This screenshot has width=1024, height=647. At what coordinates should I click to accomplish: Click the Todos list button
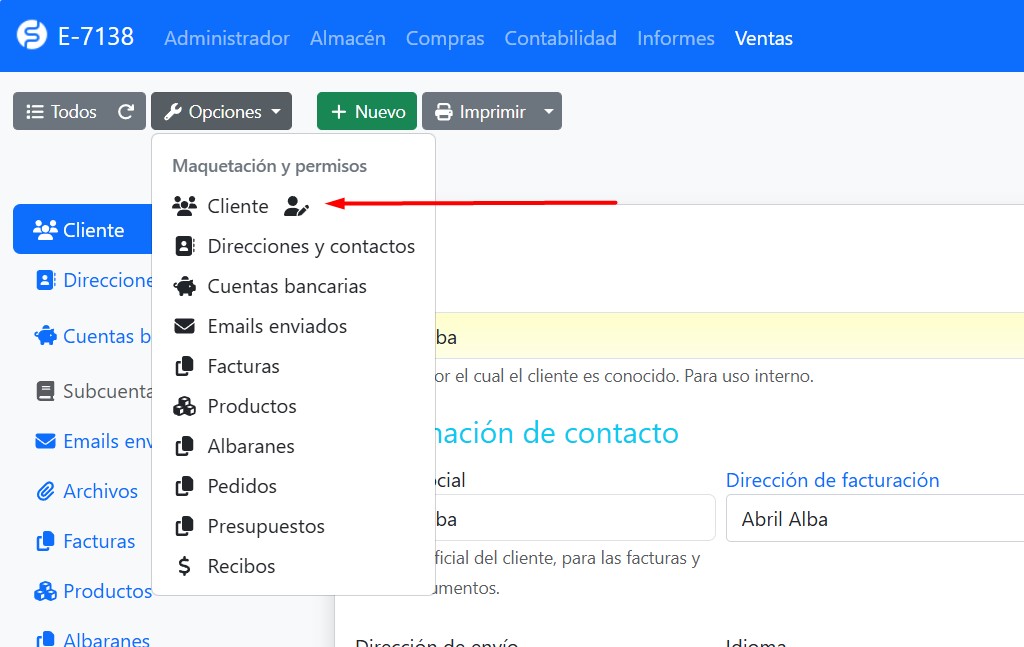click(62, 112)
